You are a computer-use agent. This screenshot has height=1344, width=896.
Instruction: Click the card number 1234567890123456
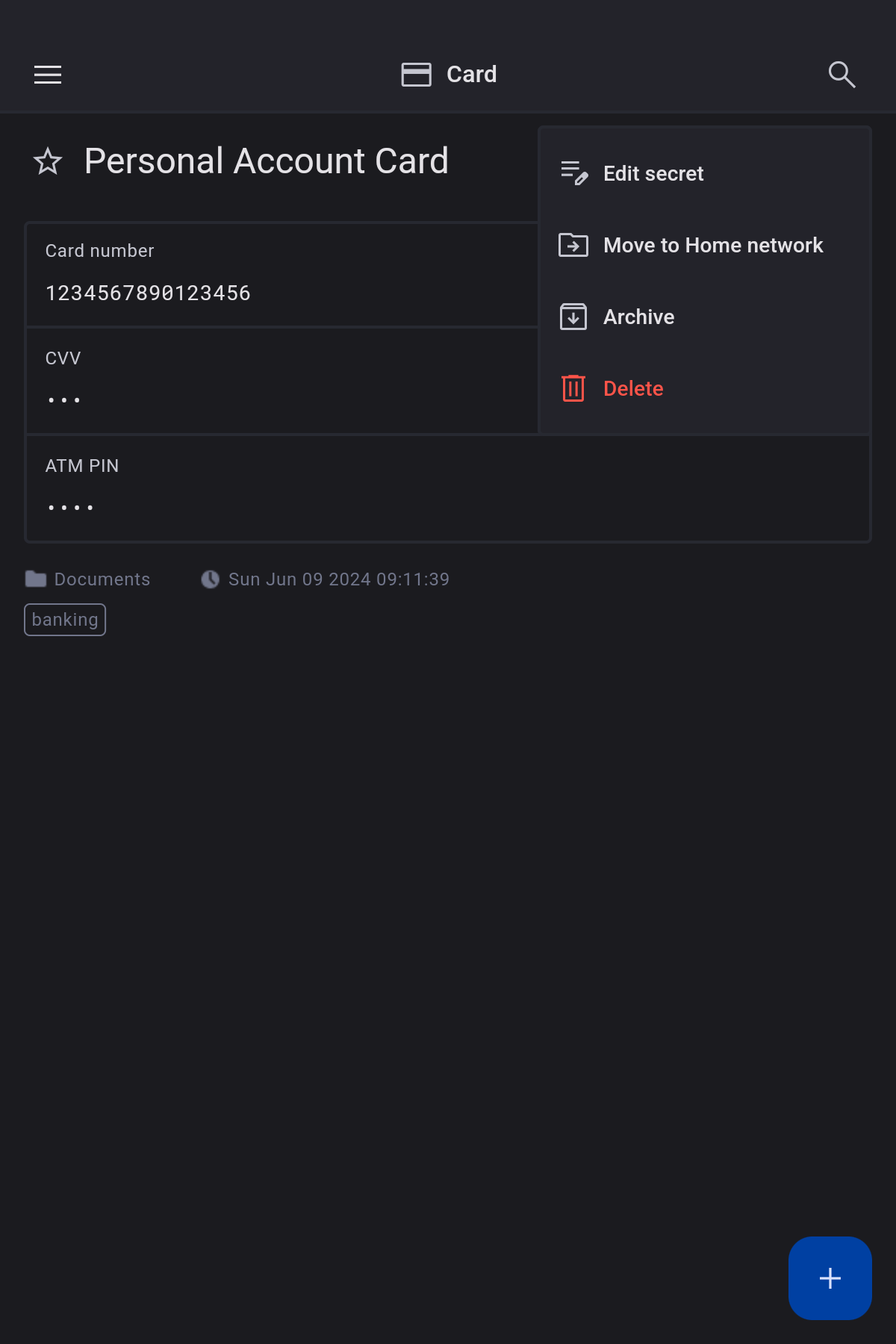(x=148, y=293)
